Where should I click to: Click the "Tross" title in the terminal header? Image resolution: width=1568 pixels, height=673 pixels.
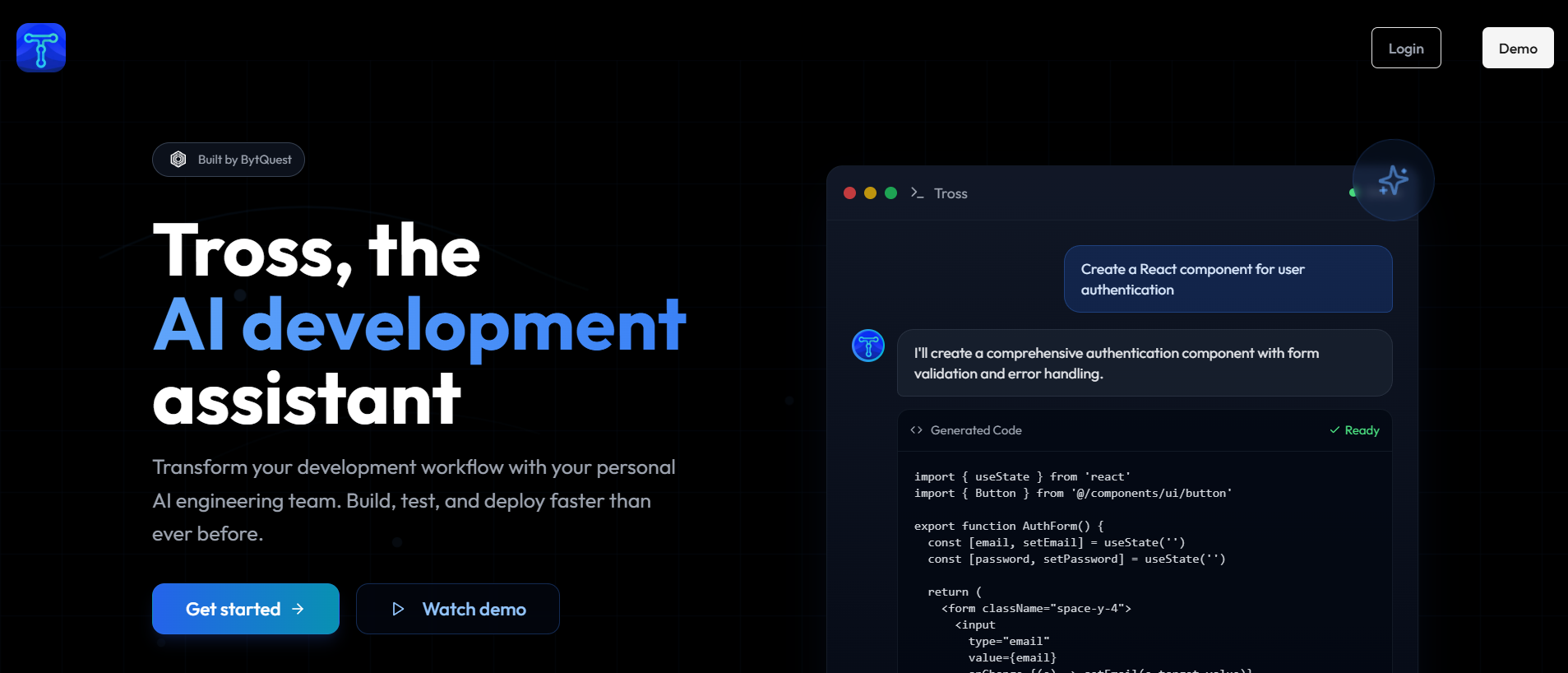point(951,193)
